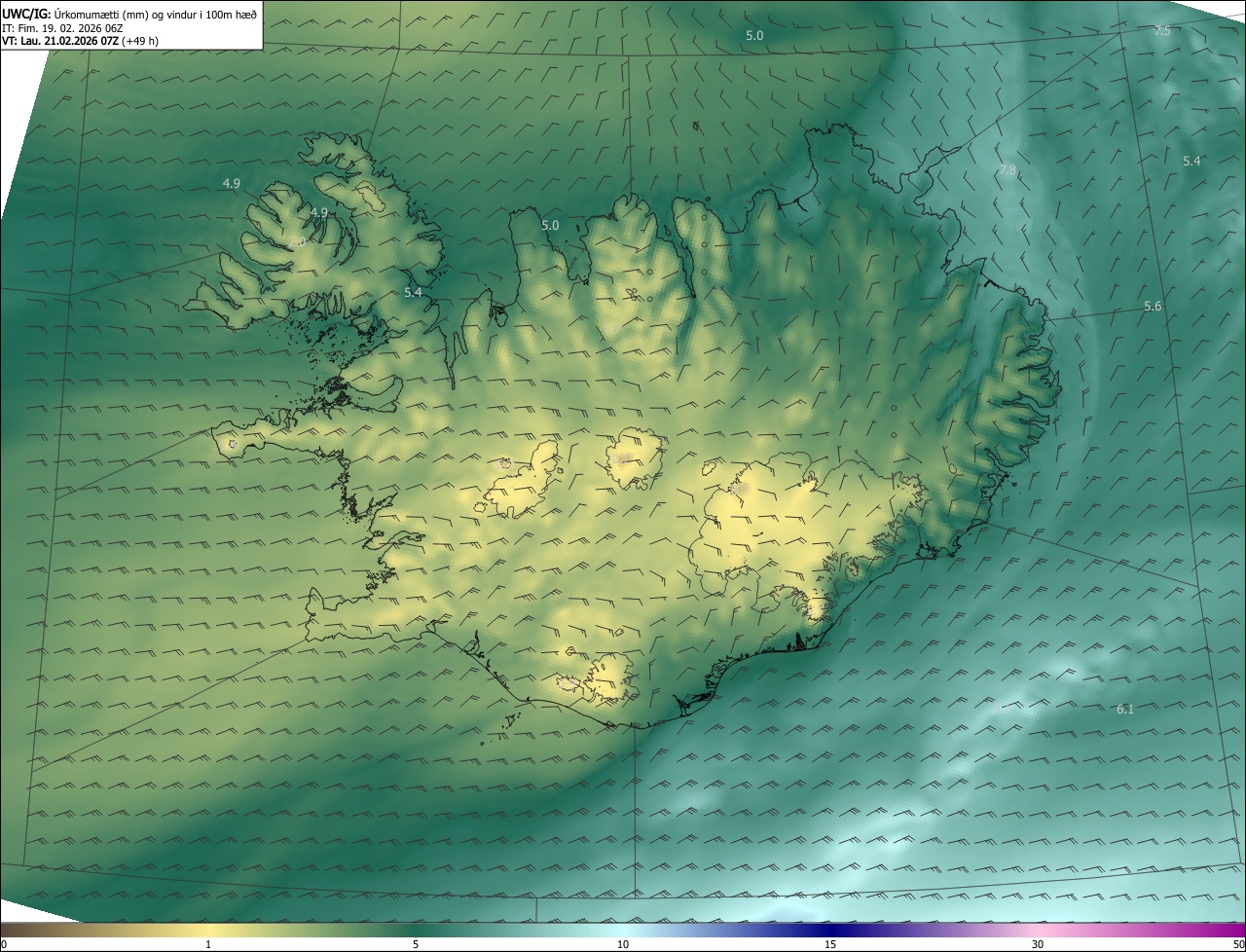Pick the pink color bar segment at 30
This screenshot has width=1246, height=952.
click(1038, 930)
